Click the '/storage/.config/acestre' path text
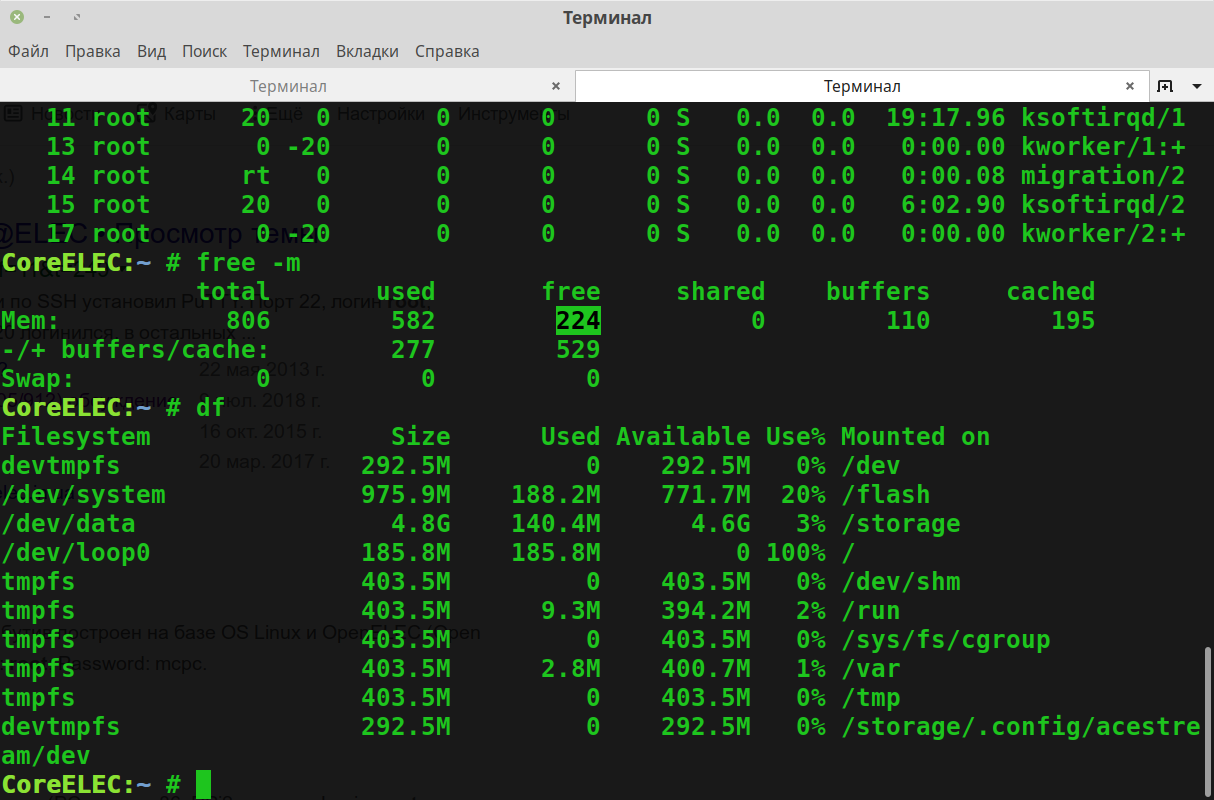Viewport: 1214px width, 800px height. tap(1020, 726)
